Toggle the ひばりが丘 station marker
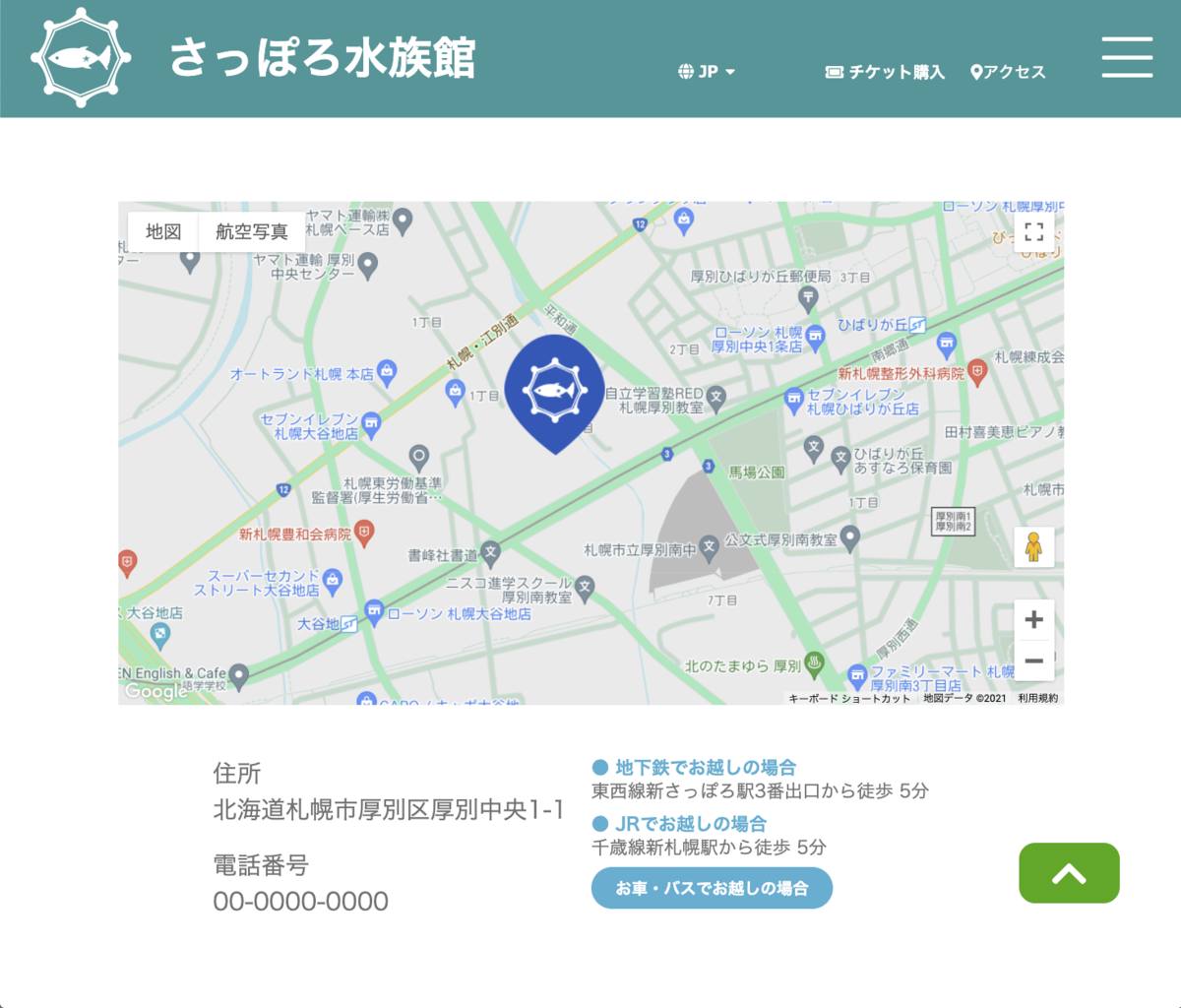 click(917, 325)
